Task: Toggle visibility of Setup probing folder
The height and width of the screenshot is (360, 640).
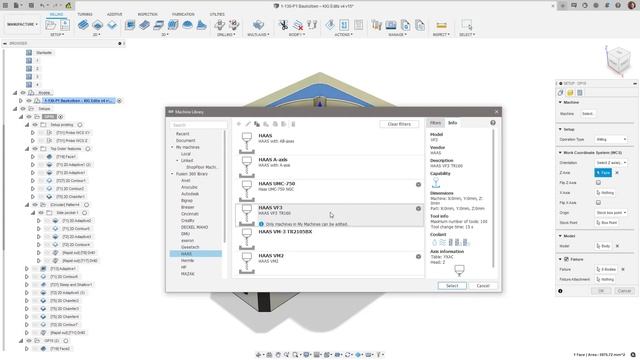Action: 35,124
